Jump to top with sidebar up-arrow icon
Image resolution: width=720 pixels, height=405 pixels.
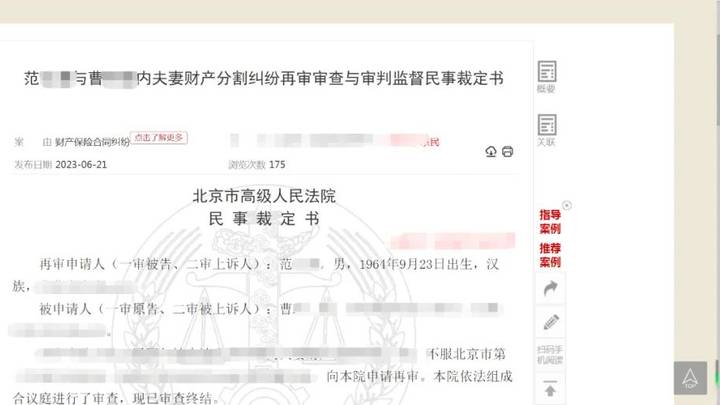(x=550, y=388)
